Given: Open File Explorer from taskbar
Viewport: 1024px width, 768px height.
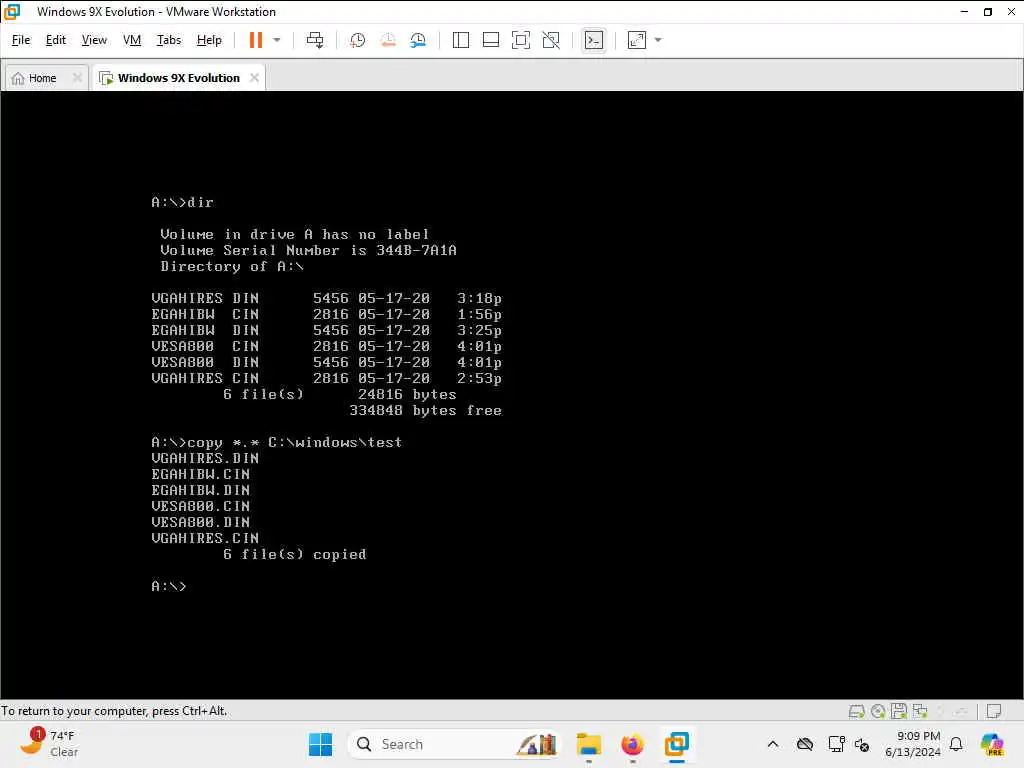Looking at the screenshot, I should (x=588, y=744).
